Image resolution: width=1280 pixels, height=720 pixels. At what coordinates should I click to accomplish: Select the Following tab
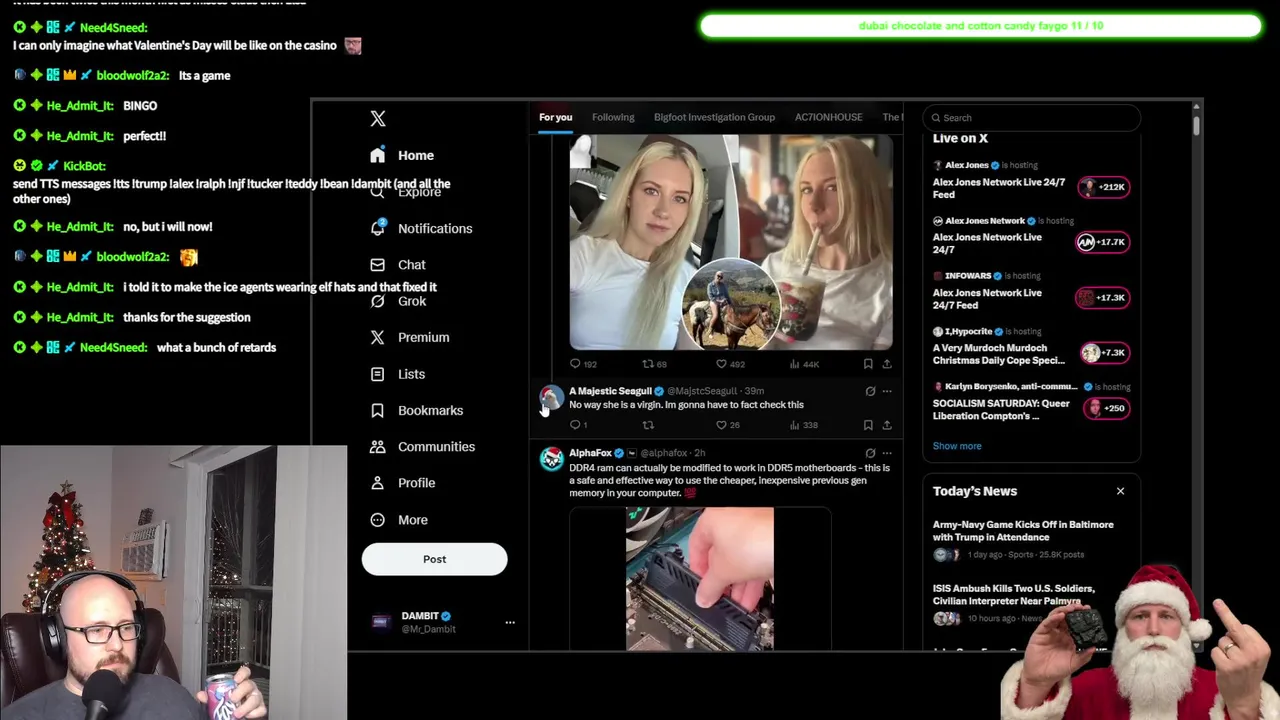(613, 117)
